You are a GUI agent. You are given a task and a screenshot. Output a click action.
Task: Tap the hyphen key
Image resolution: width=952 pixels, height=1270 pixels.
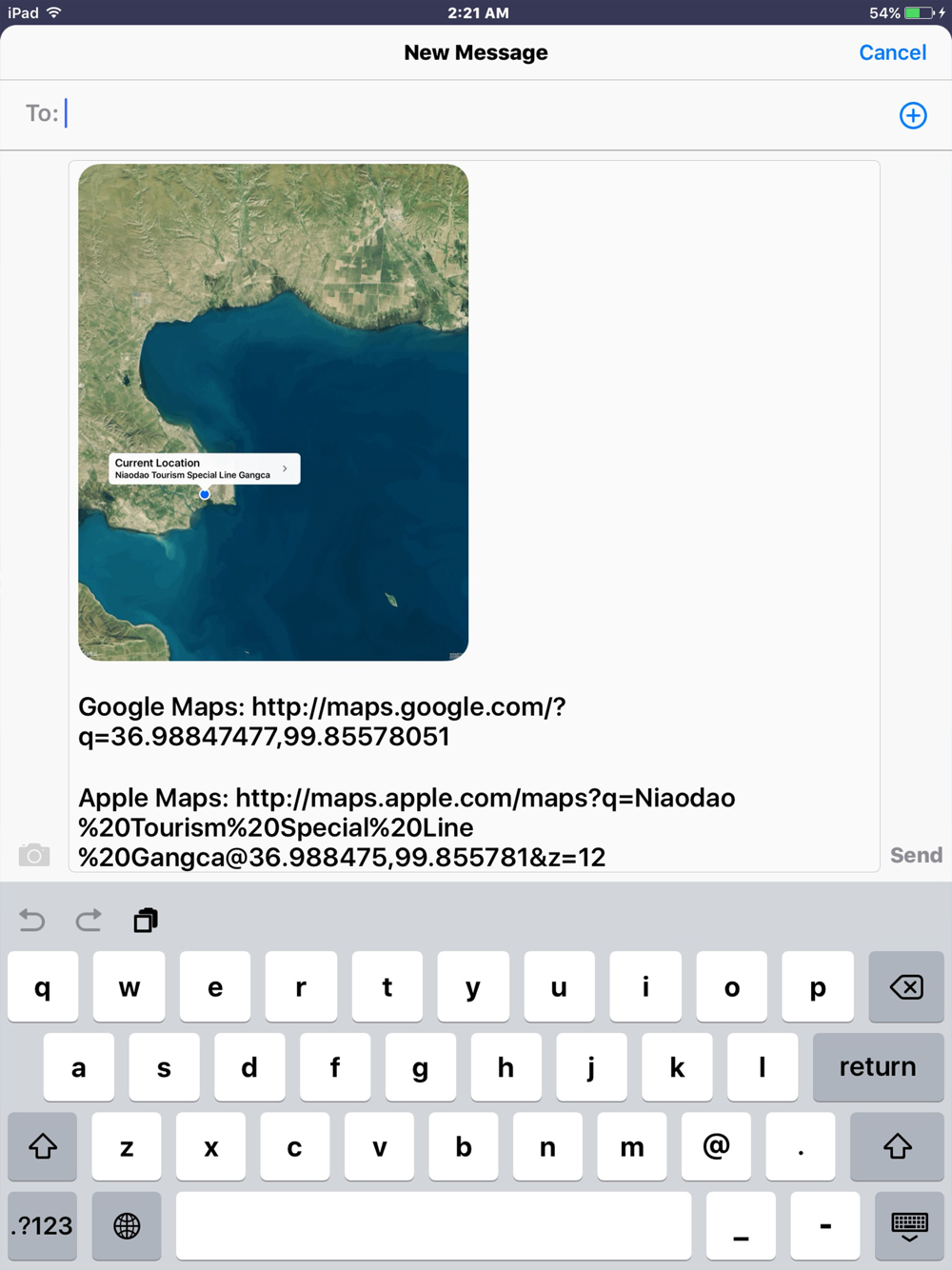tap(825, 1226)
